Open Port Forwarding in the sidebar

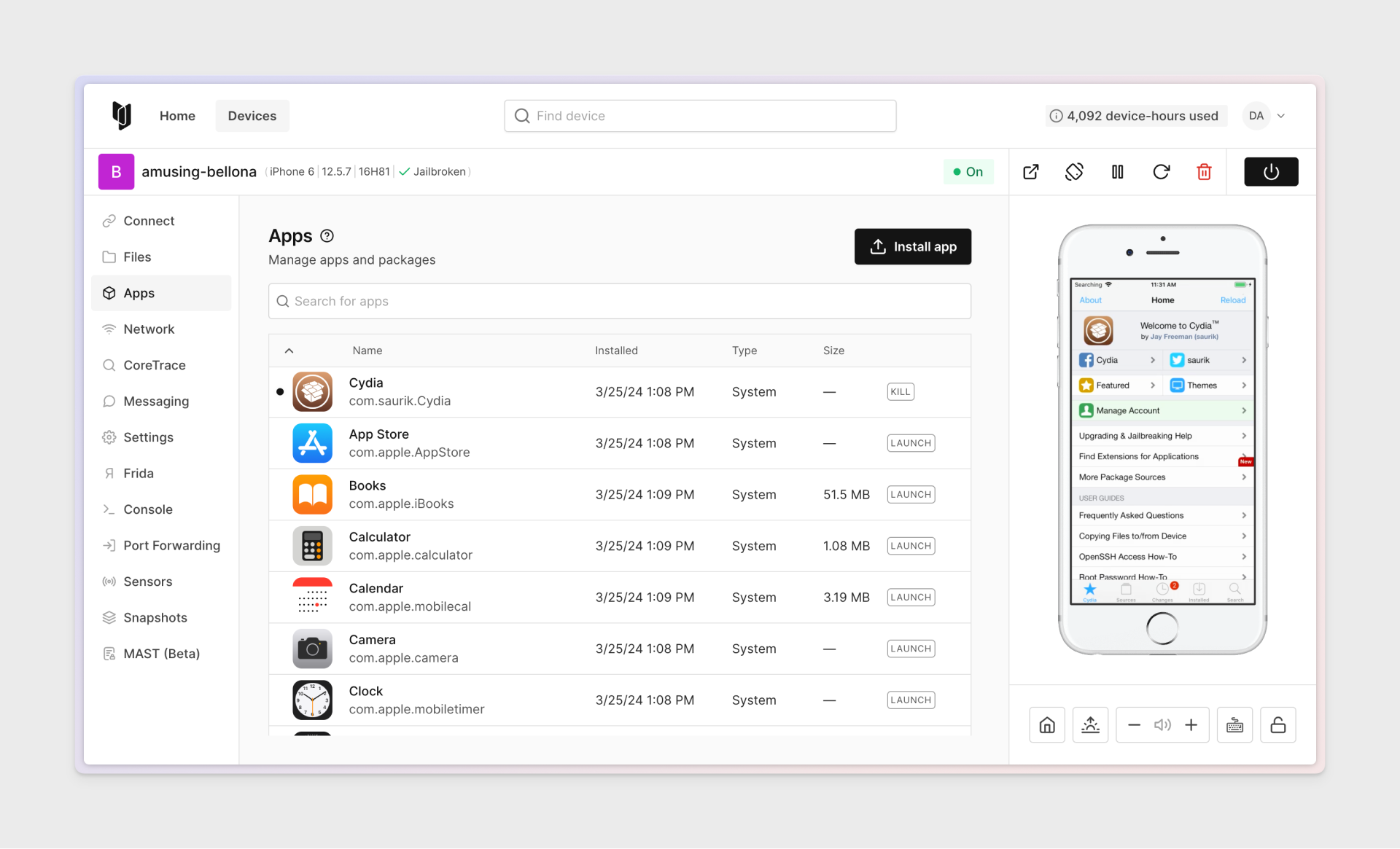(161, 546)
